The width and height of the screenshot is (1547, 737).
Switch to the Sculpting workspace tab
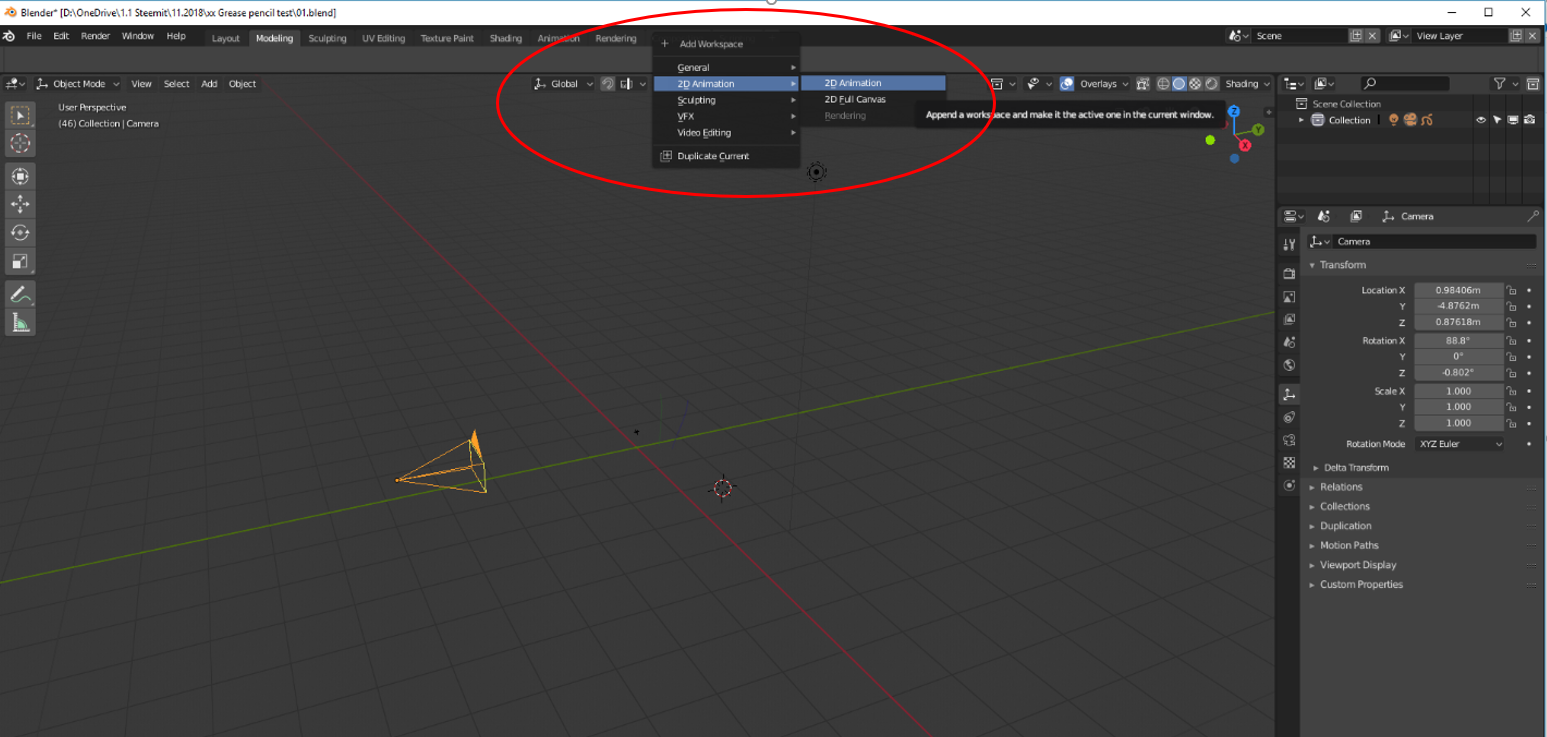pyautogui.click(x=327, y=38)
